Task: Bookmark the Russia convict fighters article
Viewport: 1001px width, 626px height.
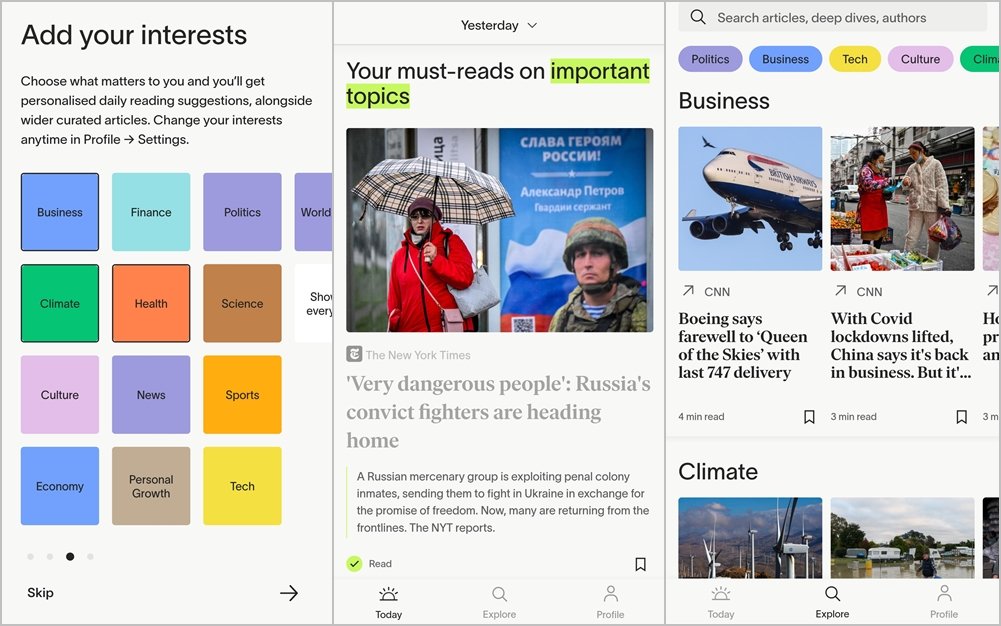Action: [x=640, y=564]
